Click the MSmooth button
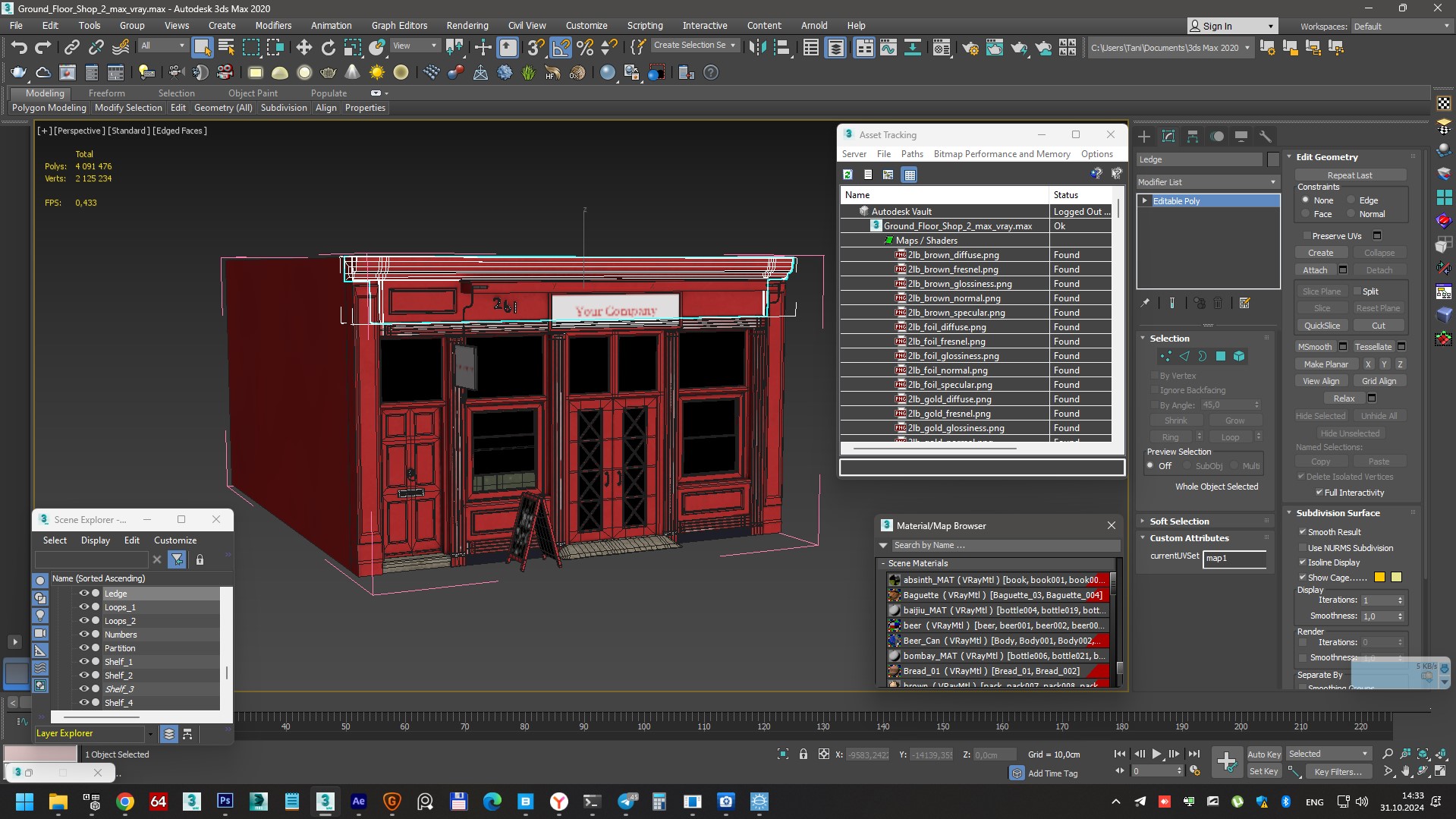 [x=1315, y=347]
